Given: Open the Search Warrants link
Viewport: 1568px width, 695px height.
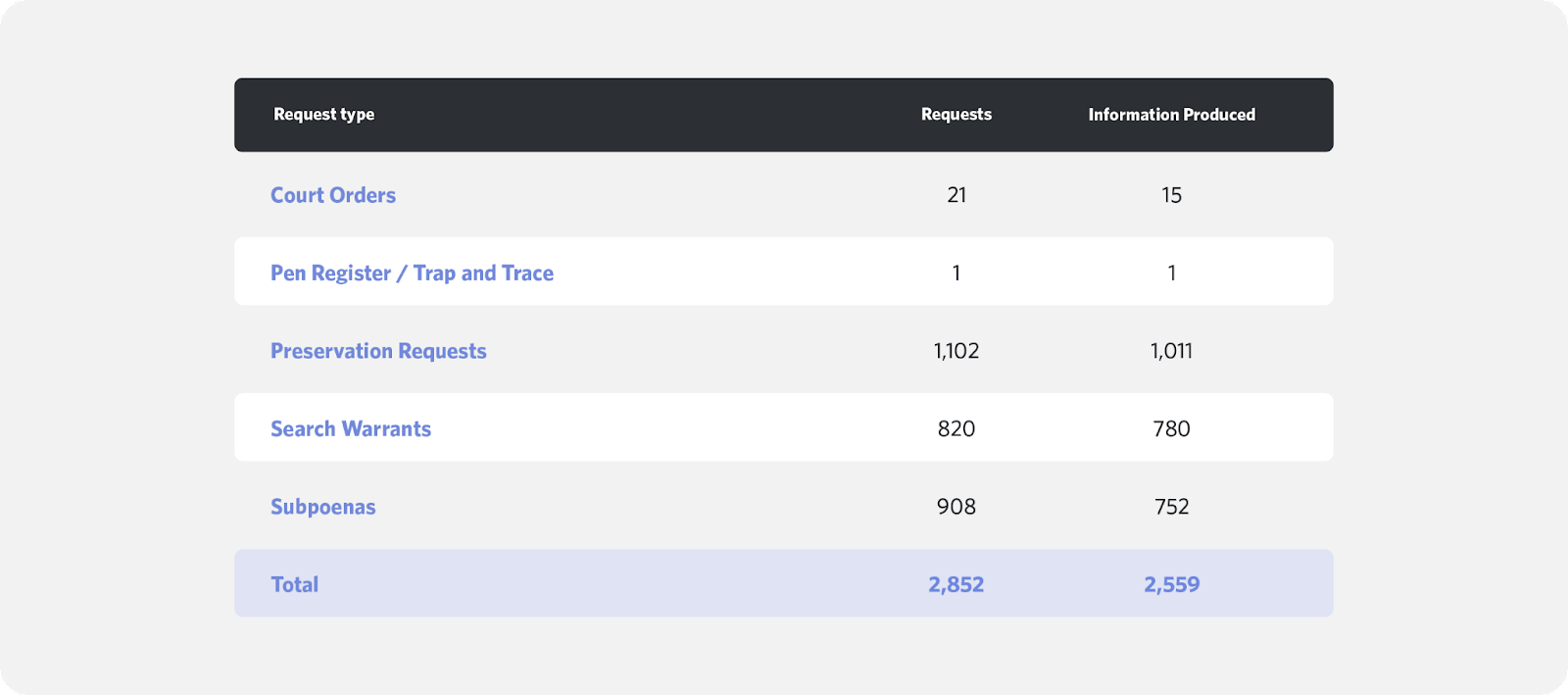Looking at the screenshot, I should coord(351,428).
